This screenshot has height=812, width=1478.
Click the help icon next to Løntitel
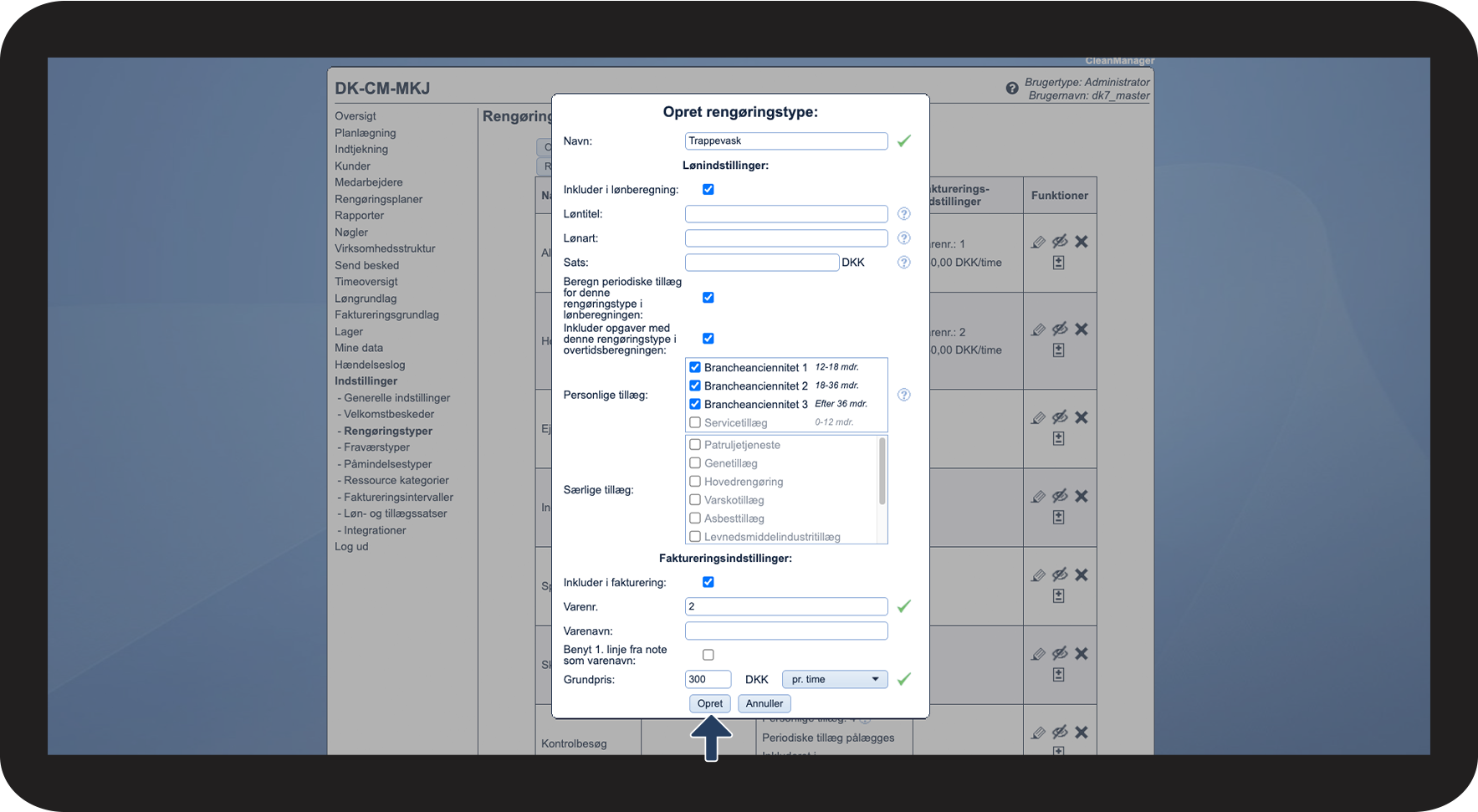click(x=903, y=214)
